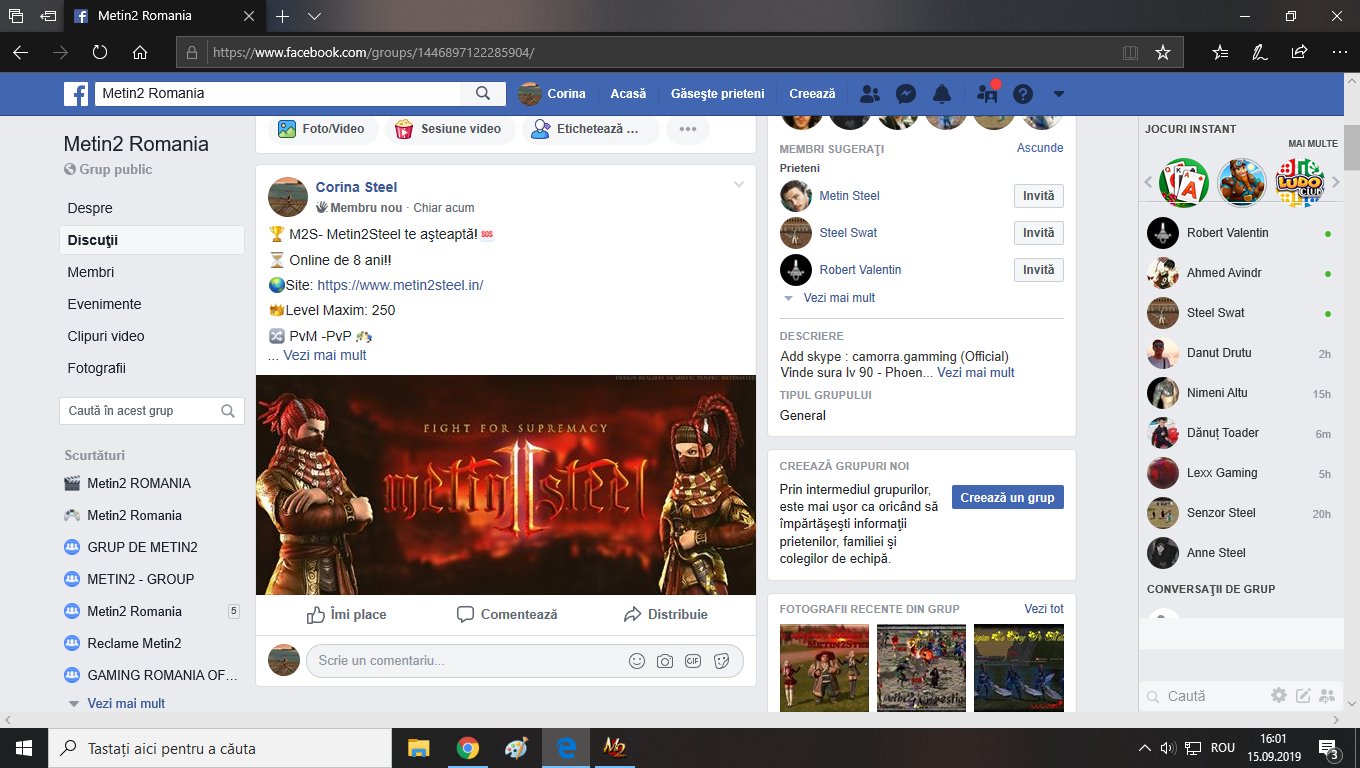
Task: Add page to favorites star
Action: [1162, 52]
